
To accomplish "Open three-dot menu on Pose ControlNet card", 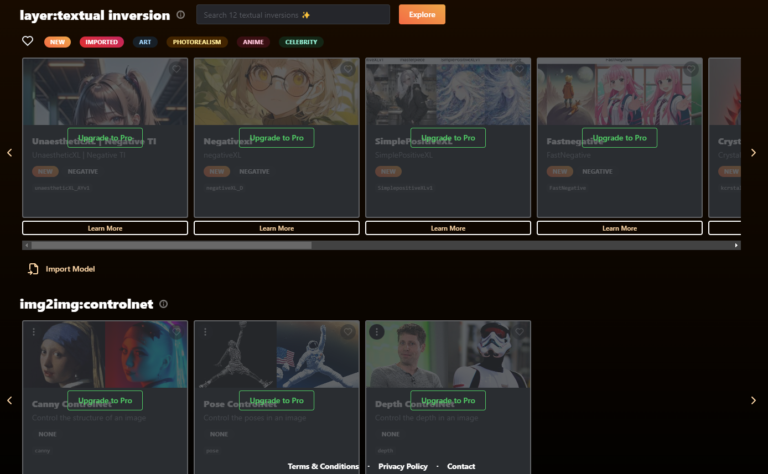I will point(204,332).
